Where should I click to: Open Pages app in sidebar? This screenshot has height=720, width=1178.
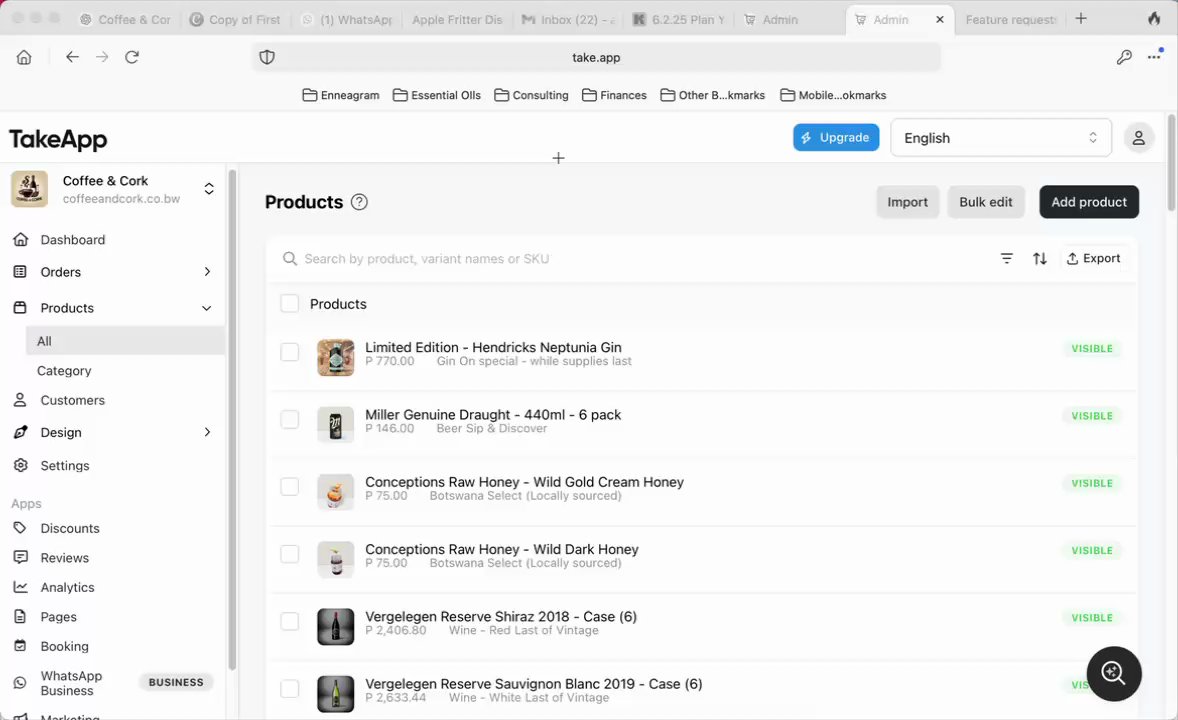(58, 616)
